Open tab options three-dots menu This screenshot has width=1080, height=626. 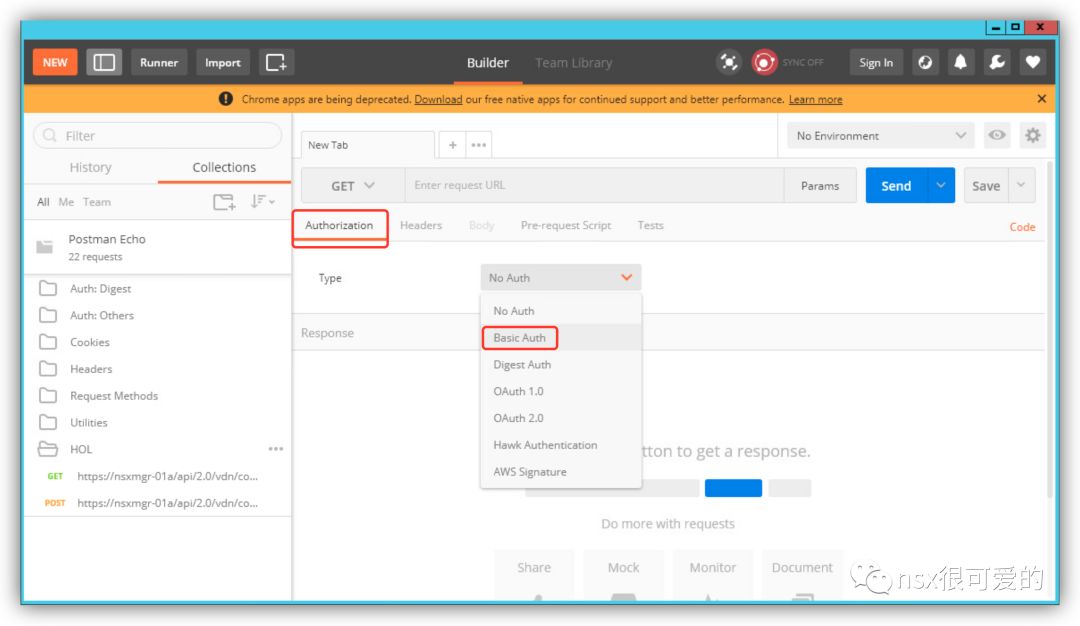pos(479,145)
